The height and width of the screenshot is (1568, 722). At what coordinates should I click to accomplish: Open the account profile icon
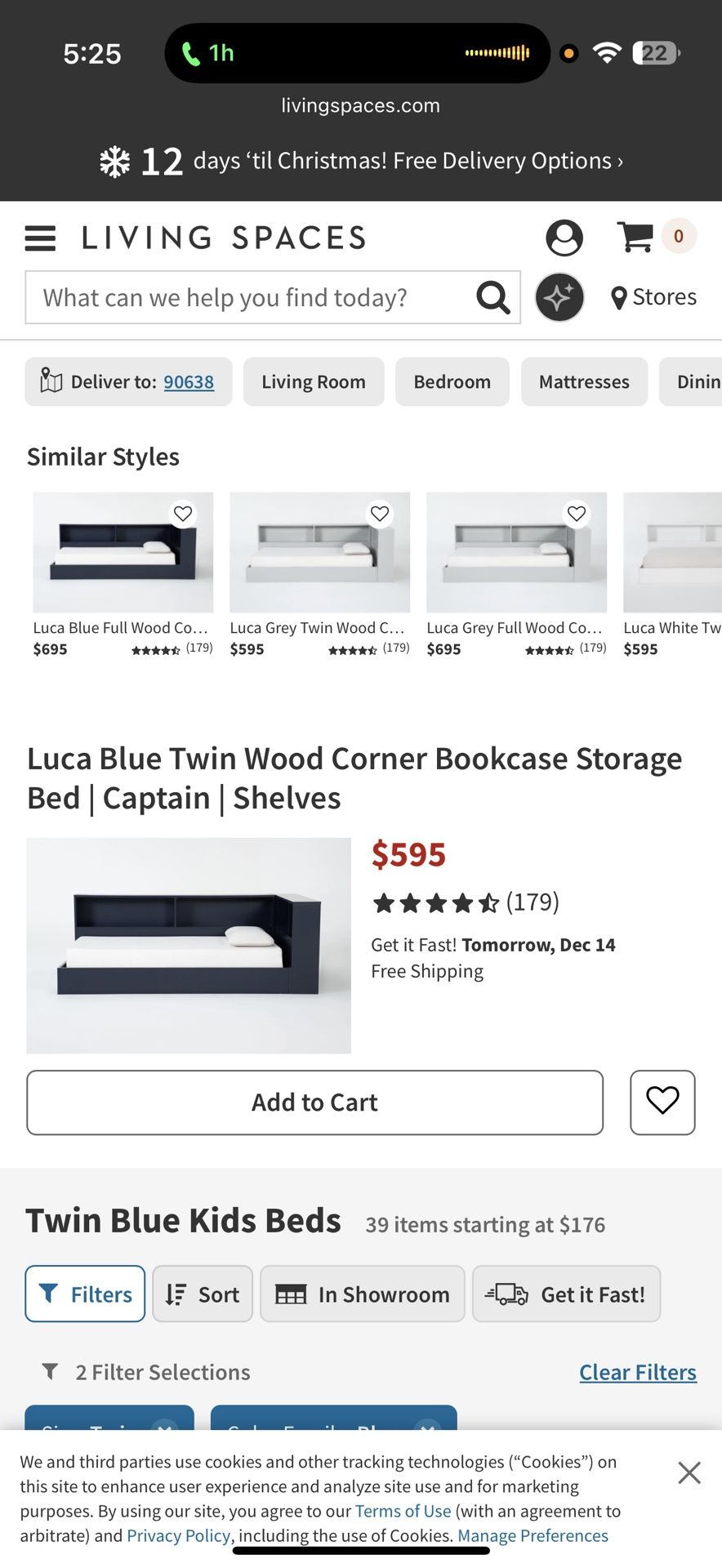point(564,238)
